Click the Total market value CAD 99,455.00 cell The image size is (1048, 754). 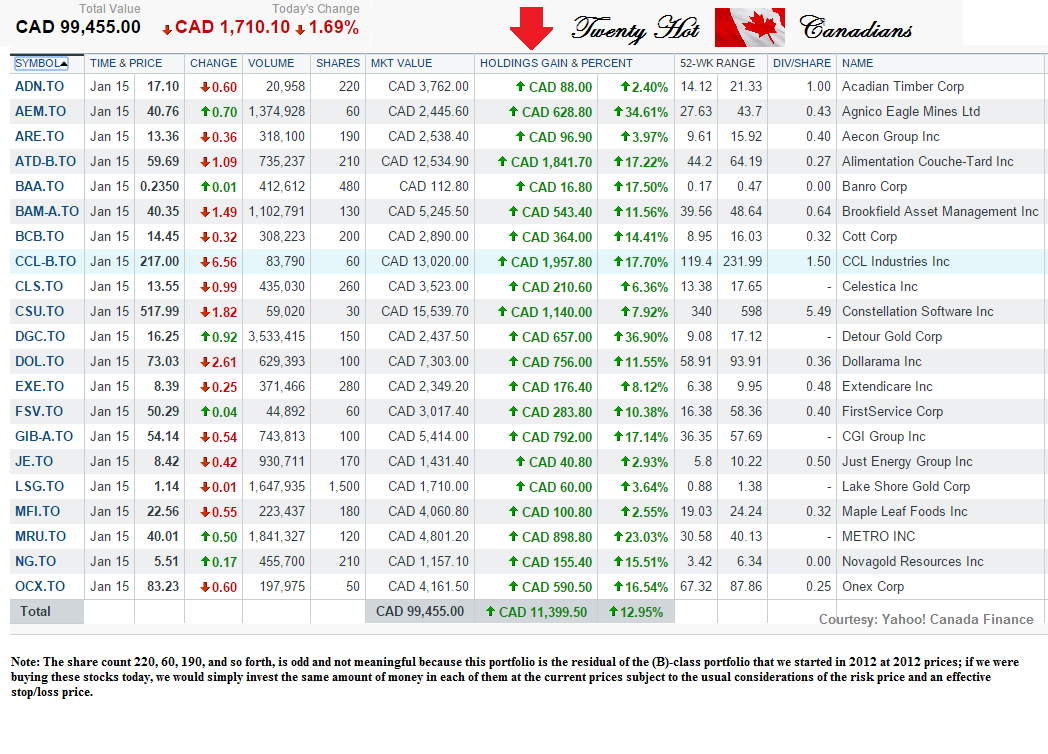click(x=420, y=611)
